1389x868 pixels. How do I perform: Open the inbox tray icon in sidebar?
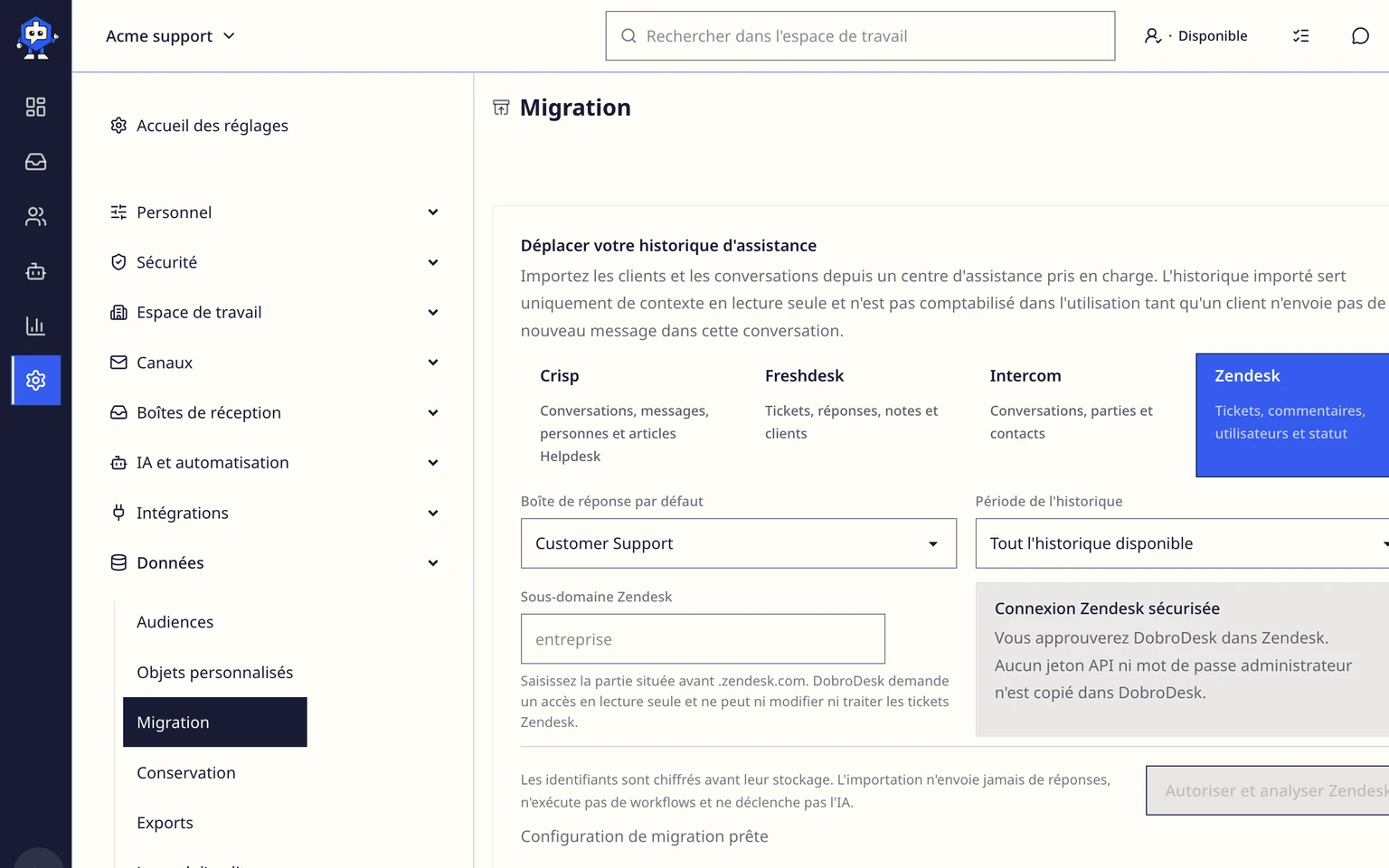(35, 162)
